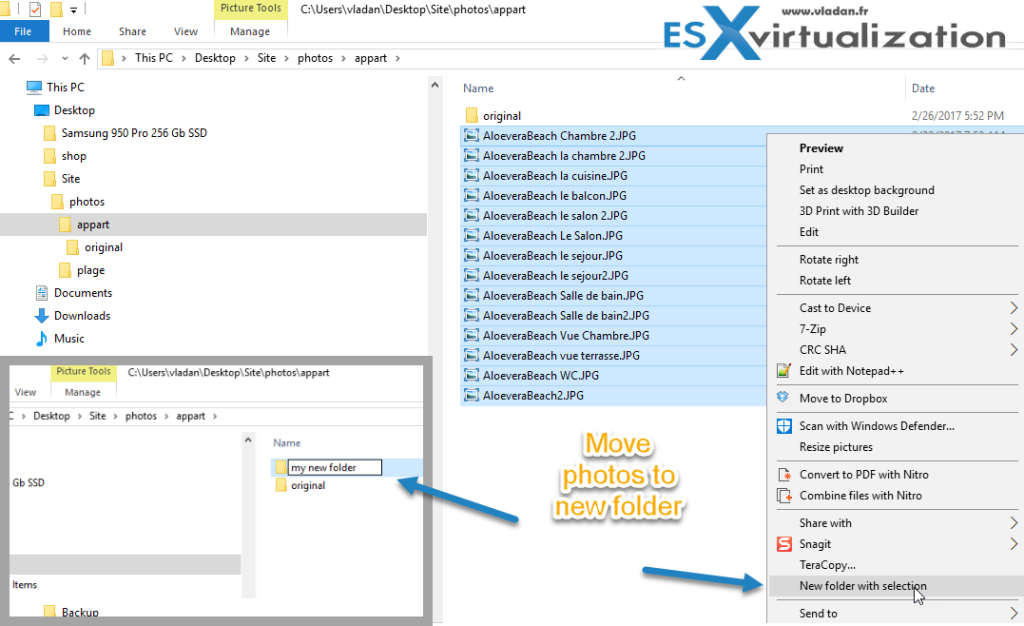Click the Snagit icon in the menu

coord(784,544)
